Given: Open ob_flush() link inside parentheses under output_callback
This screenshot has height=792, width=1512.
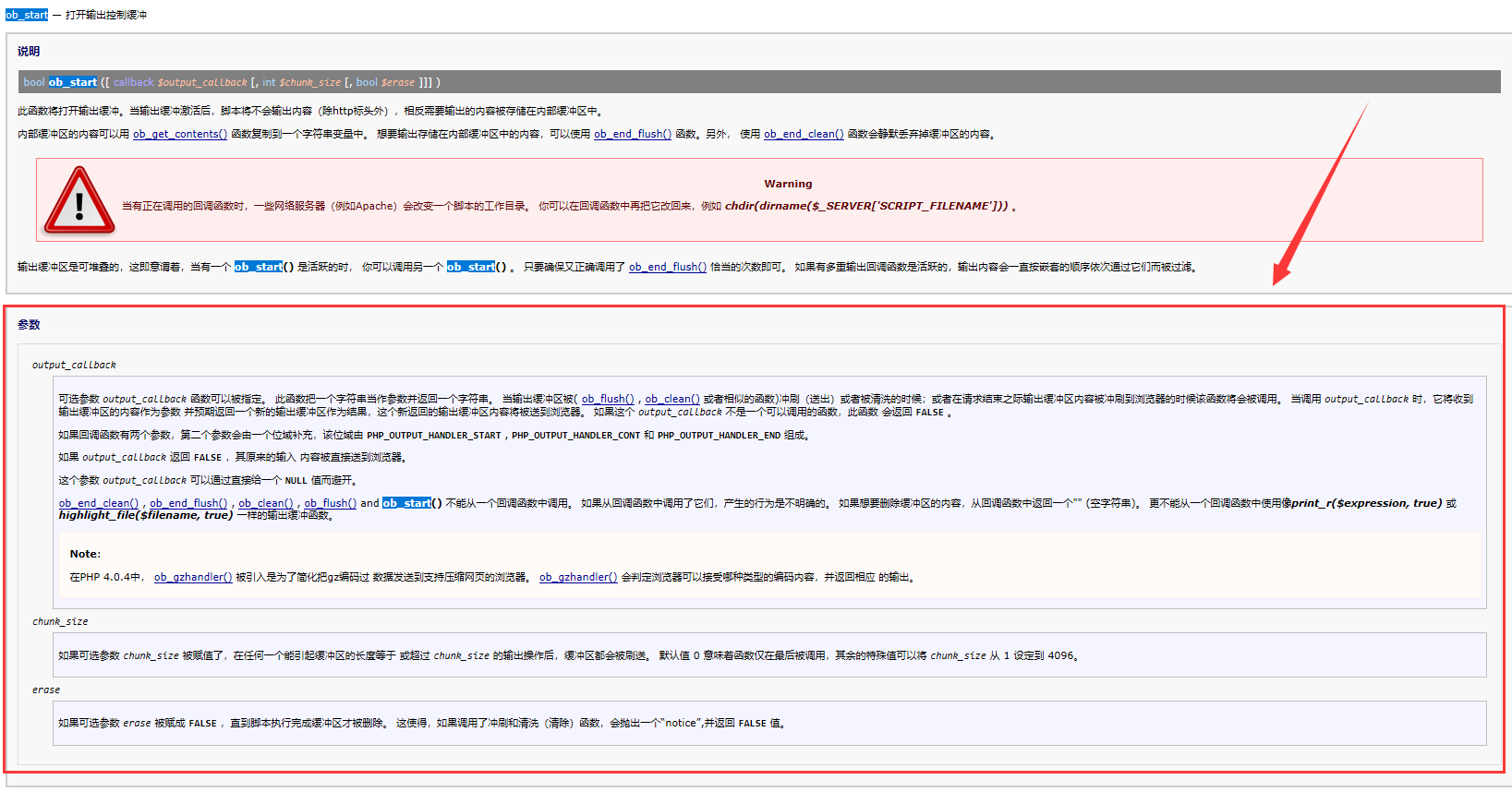Looking at the screenshot, I should (607, 399).
